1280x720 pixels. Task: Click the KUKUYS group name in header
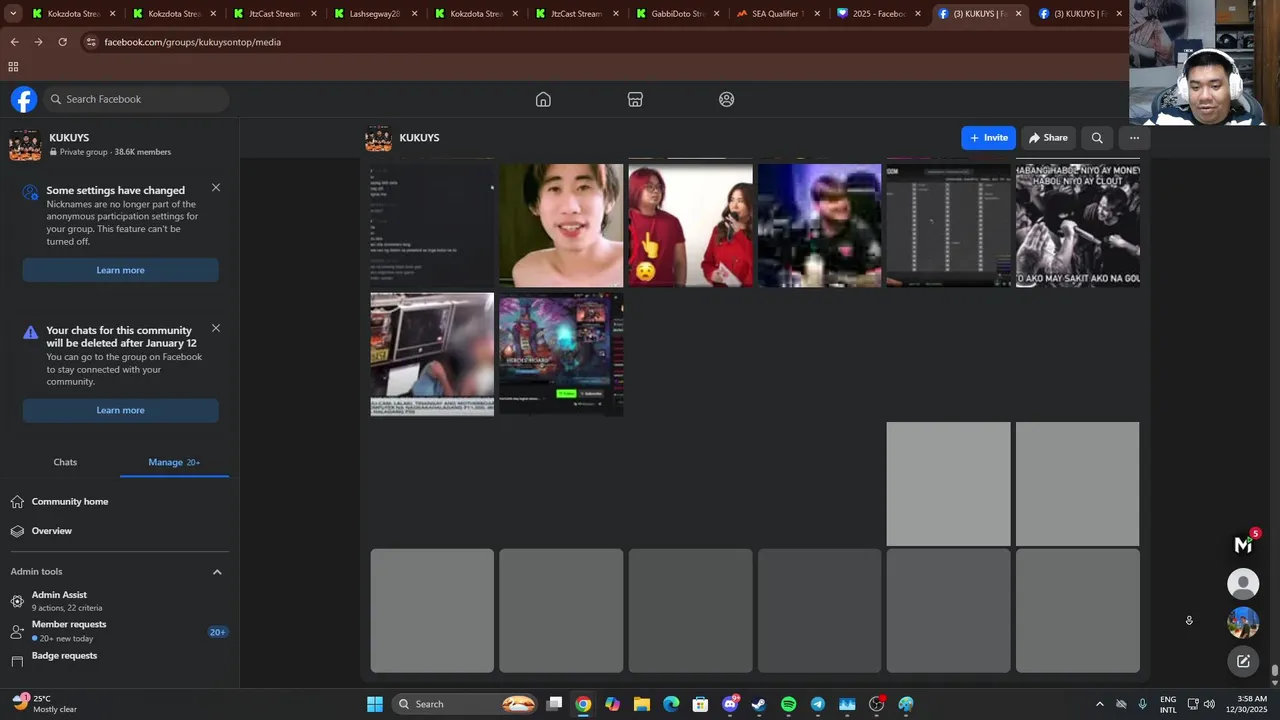click(419, 138)
